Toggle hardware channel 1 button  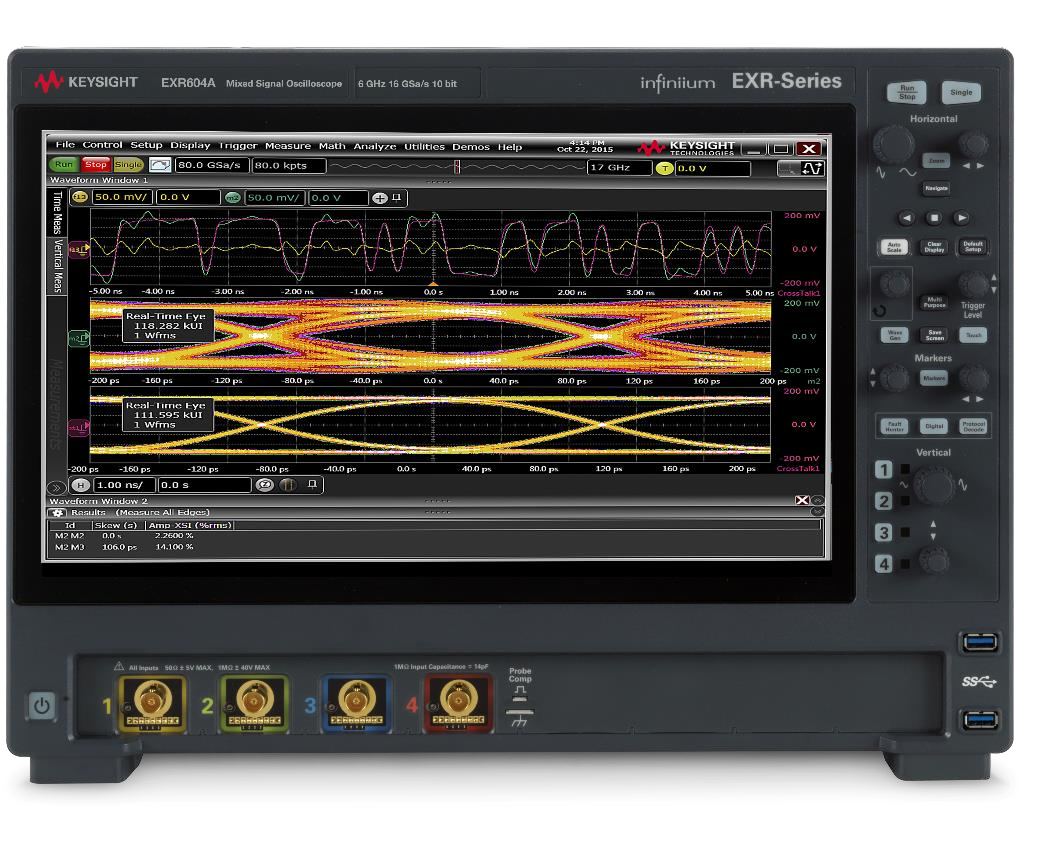click(884, 470)
